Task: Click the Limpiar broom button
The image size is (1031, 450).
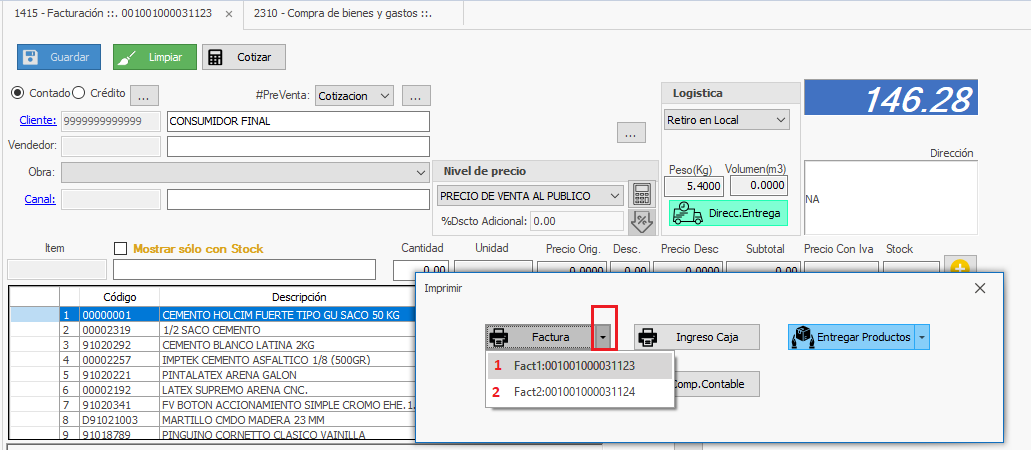Action: point(154,57)
